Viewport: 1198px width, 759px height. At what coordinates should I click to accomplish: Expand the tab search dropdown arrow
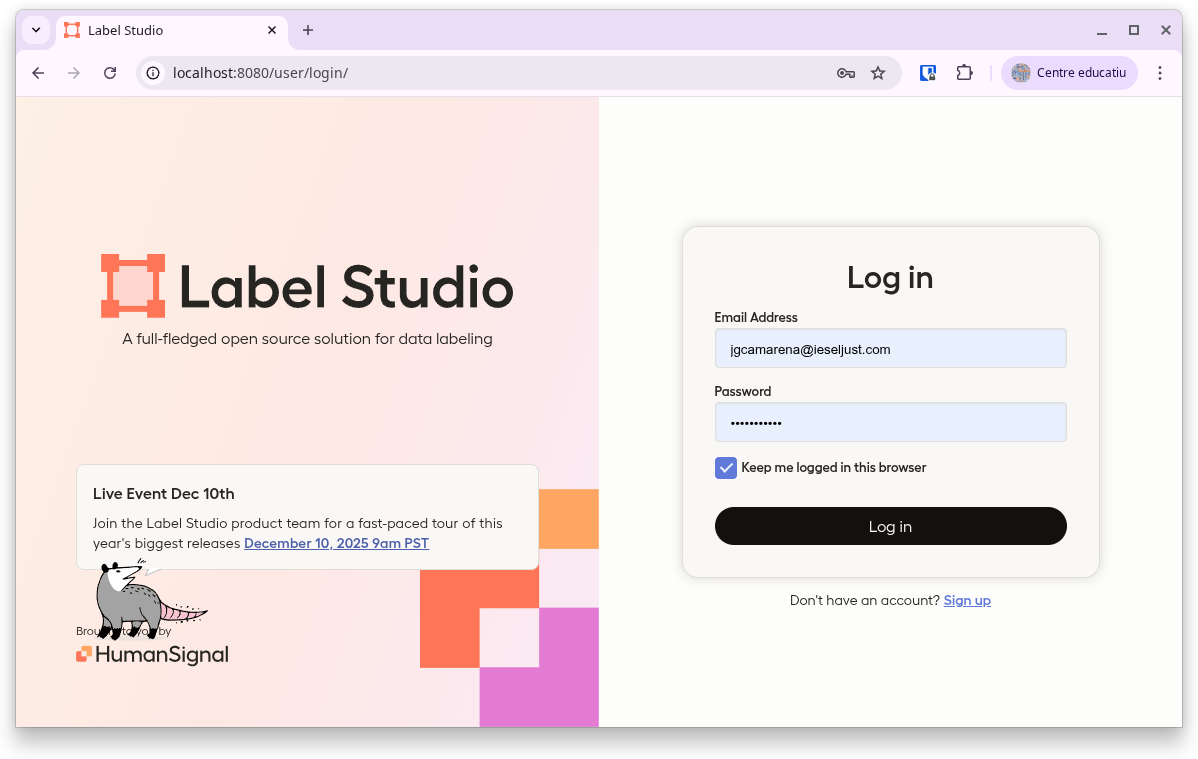pyautogui.click(x=36, y=30)
